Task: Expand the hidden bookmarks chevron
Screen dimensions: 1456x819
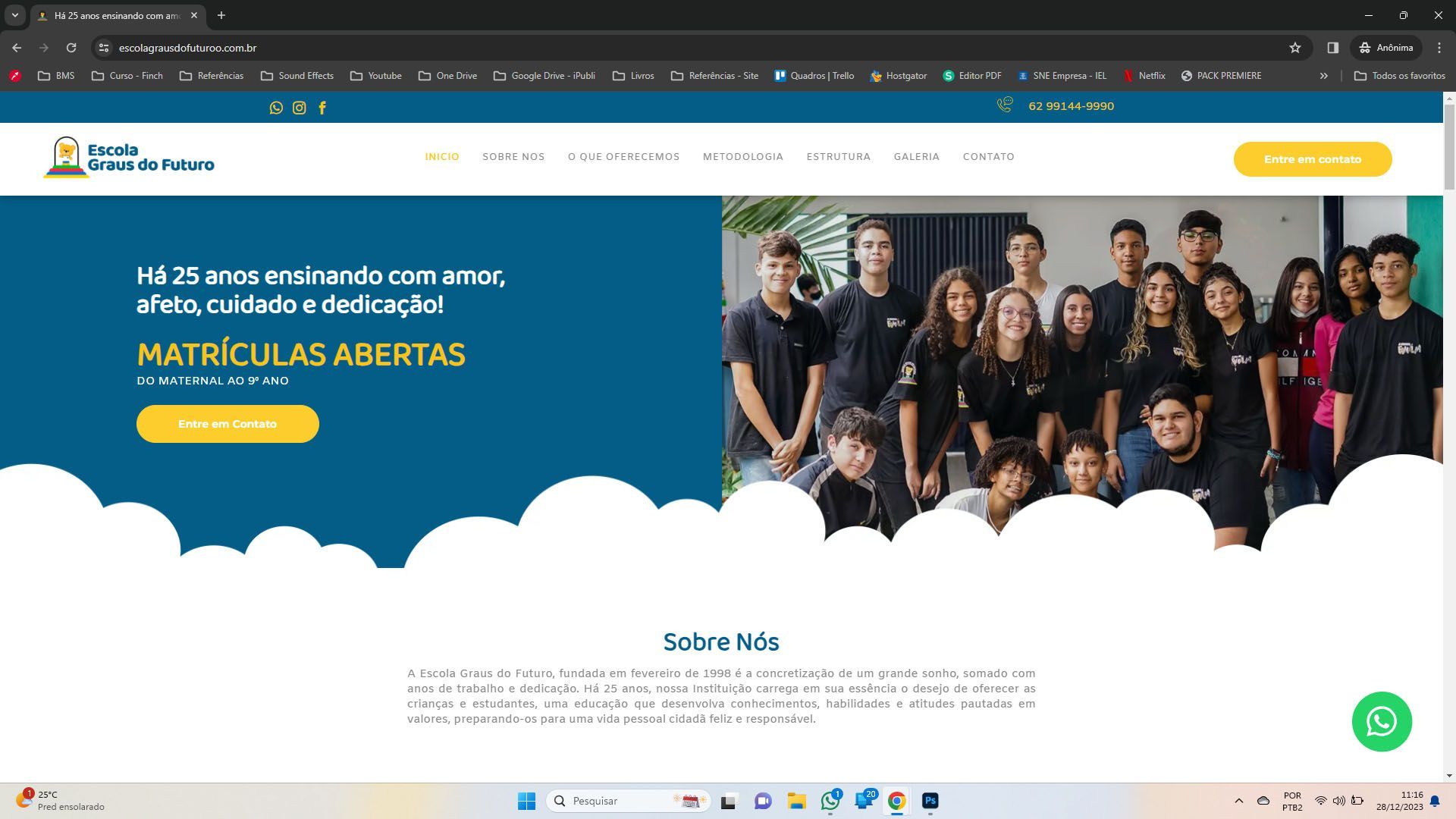Action: click(x=1323, y=76)
